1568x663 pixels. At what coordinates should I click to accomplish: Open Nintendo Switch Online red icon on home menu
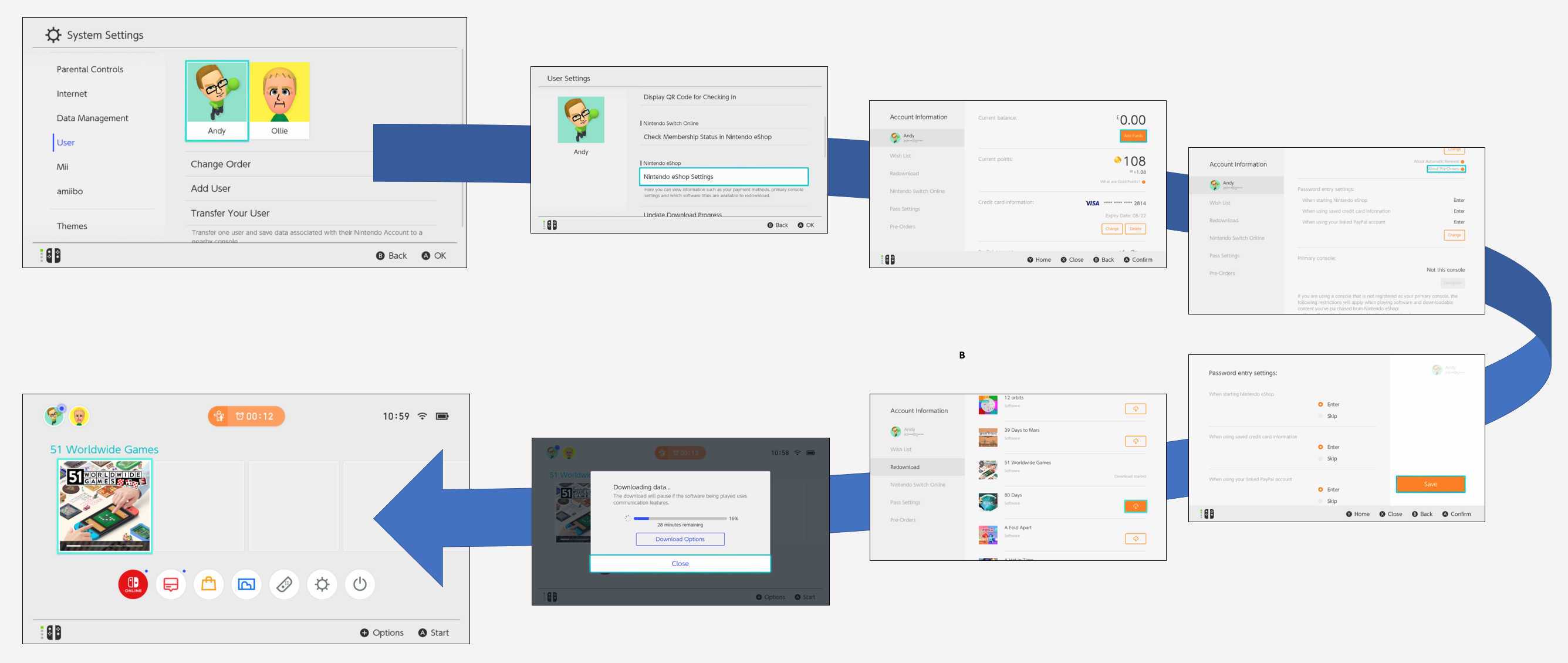tap(133, 584)
